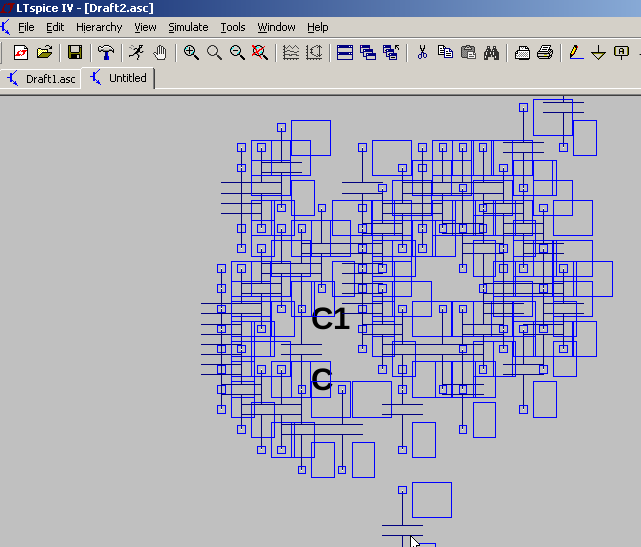Zoom to fit with crossed magnifier icon
The image size is (641, 547).
pos(260,53)
